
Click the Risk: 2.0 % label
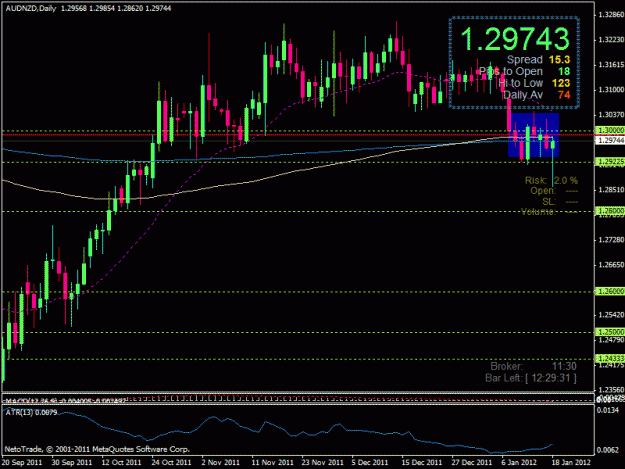coord(551,181)
